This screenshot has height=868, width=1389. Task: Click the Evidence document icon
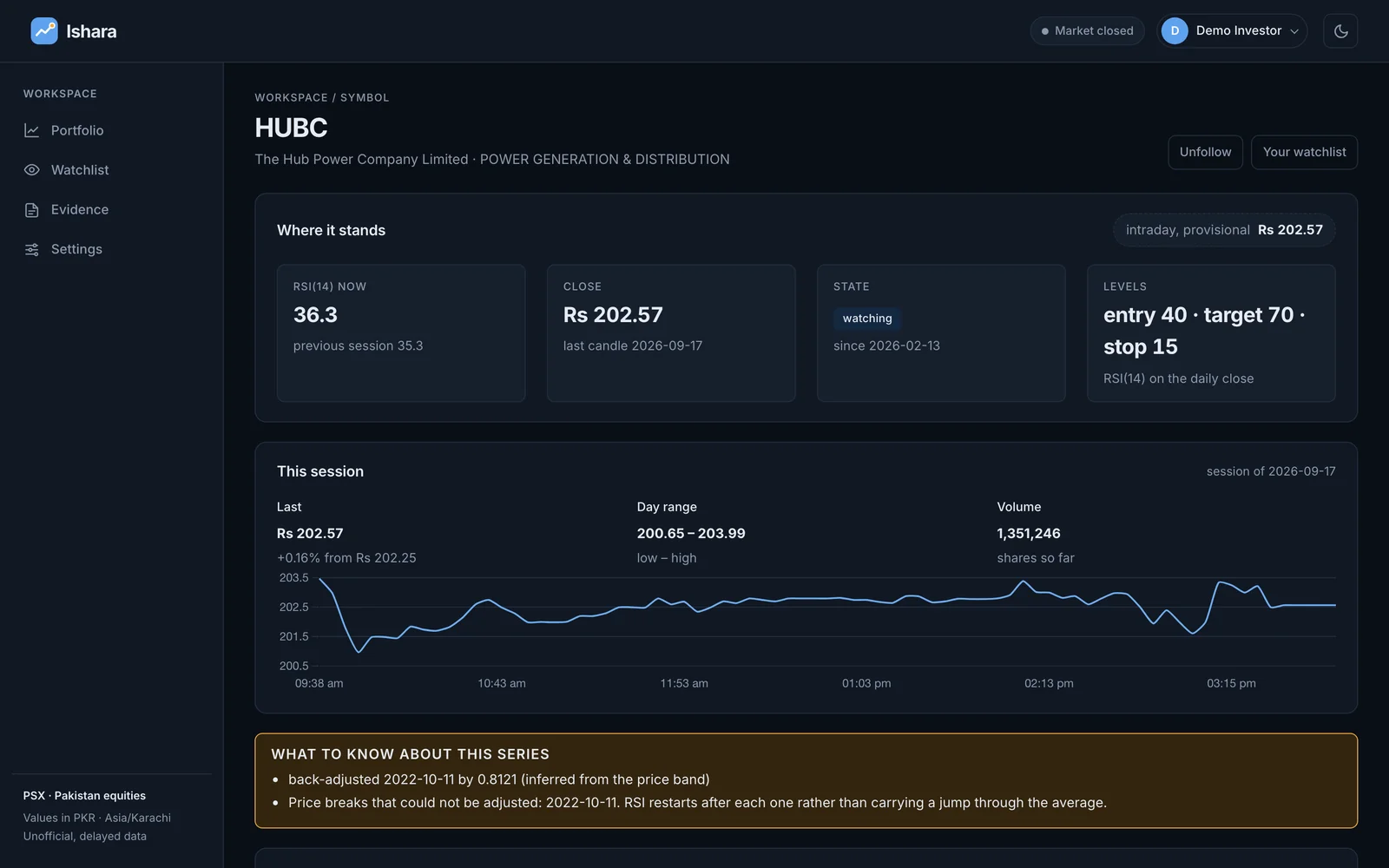[32, 210]
